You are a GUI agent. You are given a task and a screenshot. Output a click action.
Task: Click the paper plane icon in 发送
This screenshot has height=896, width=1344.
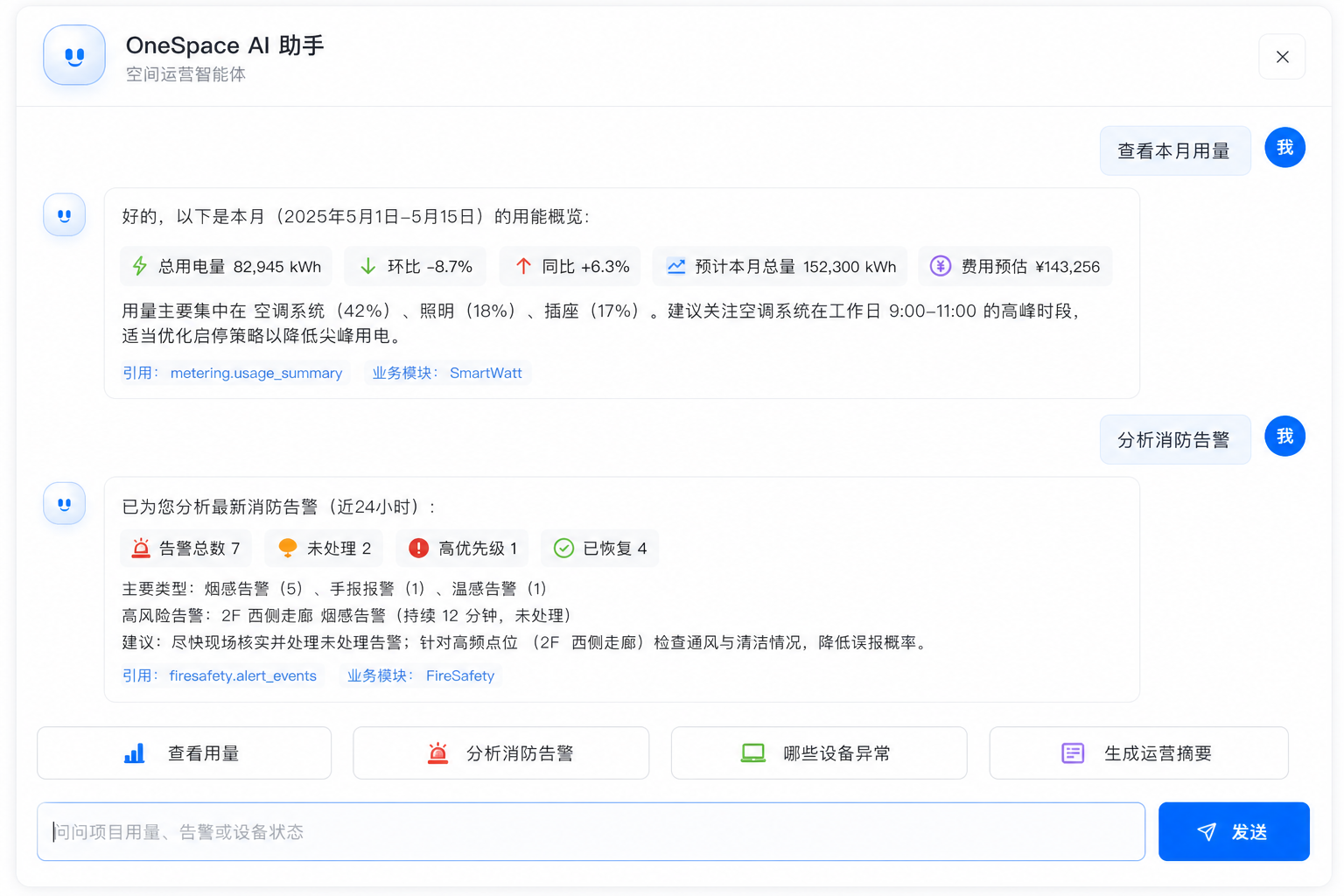(1207, 832)
